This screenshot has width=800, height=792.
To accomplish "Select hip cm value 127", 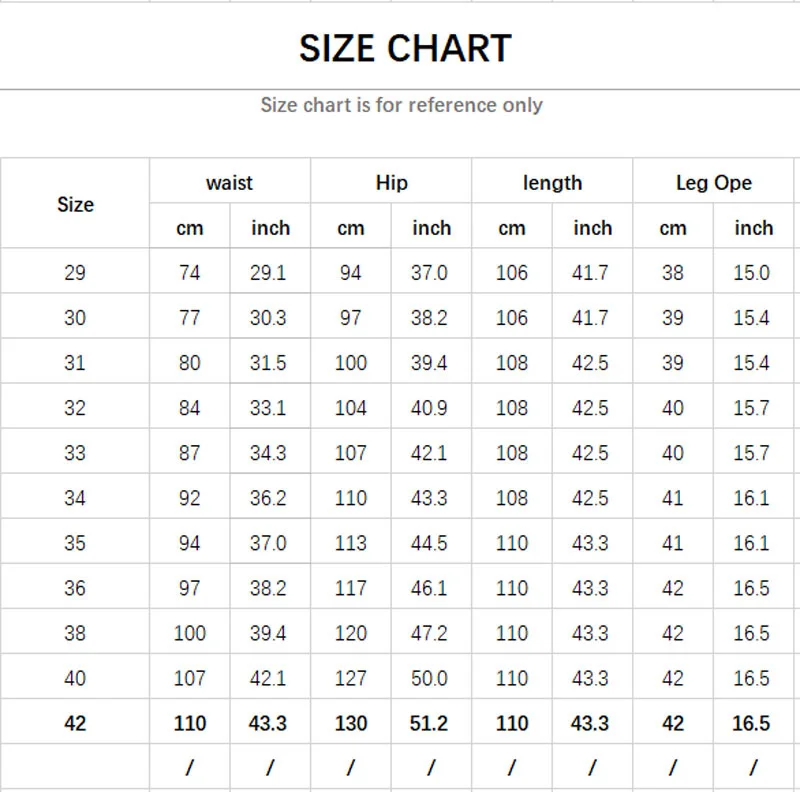I will [x=351, y=678].
